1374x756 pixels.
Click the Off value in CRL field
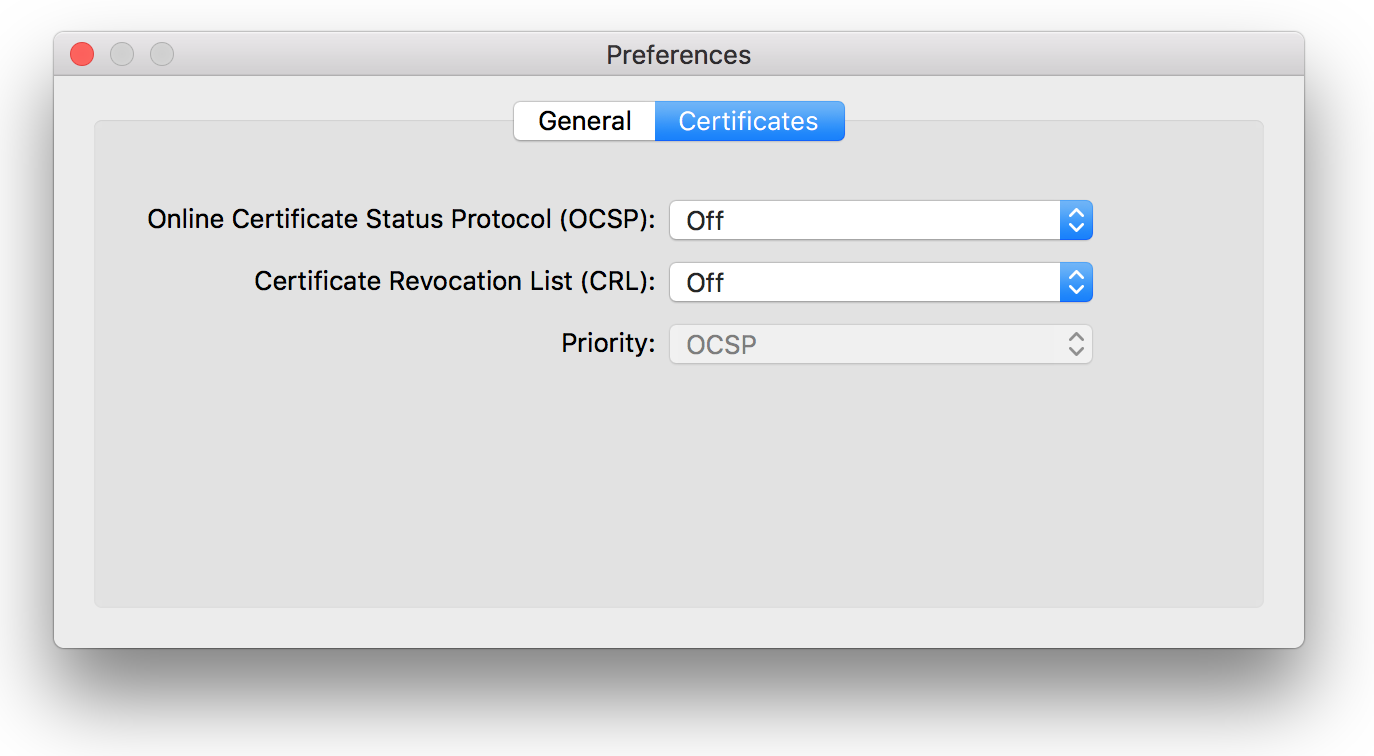(x=705, y=283)
